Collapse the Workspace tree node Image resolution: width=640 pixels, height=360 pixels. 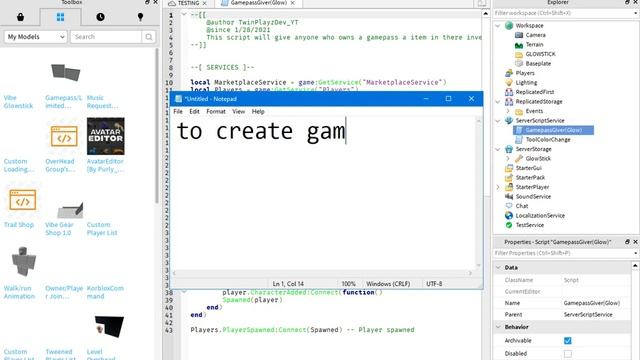498,26
